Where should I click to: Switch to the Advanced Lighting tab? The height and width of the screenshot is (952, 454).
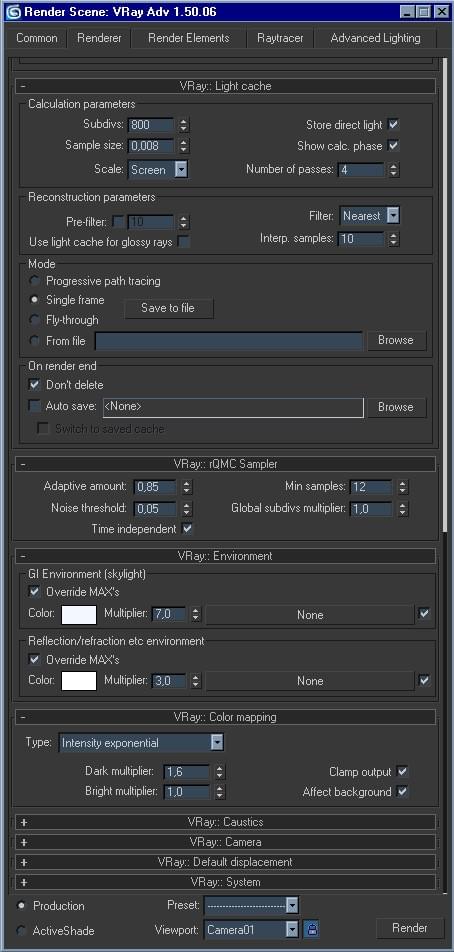375,38
